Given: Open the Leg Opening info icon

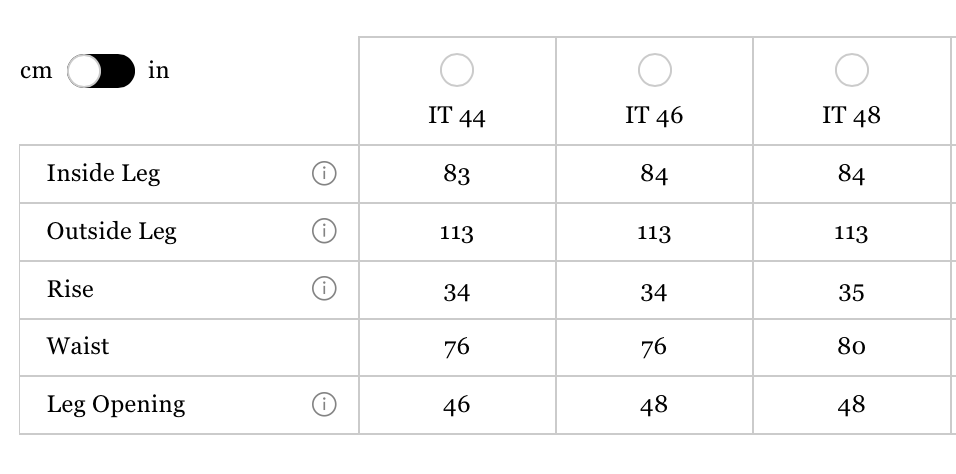Looking at the screenshot, I should click(324, 404).
